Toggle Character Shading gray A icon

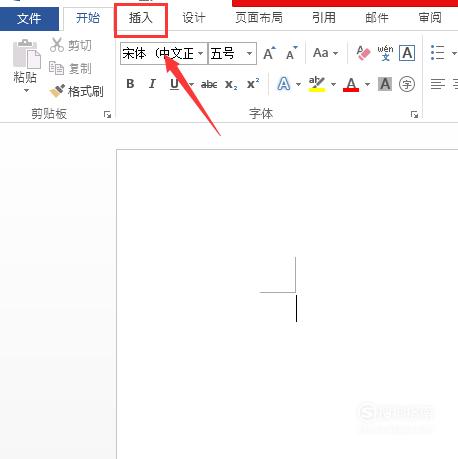pos(385,84)
